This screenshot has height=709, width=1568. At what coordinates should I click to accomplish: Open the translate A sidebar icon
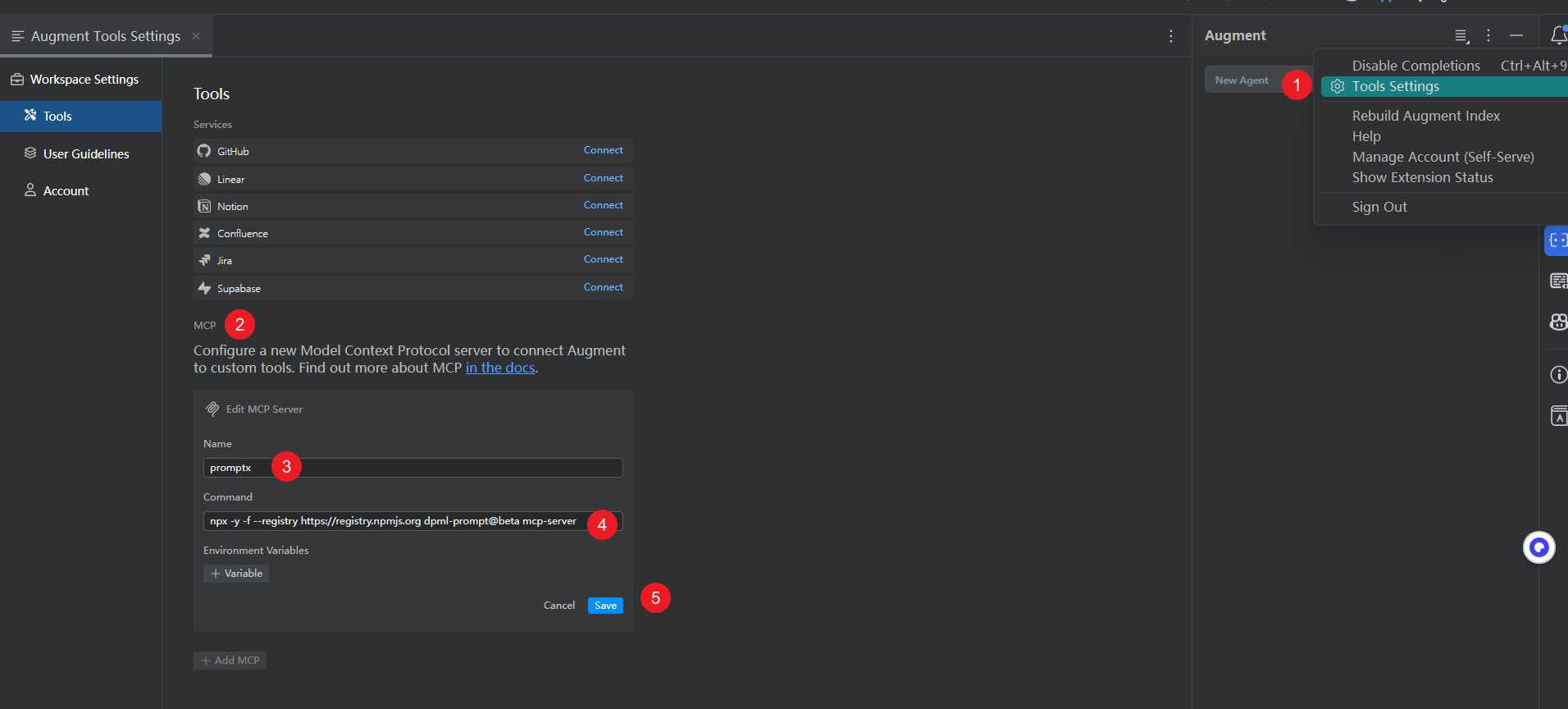[x=1559, y=416]
